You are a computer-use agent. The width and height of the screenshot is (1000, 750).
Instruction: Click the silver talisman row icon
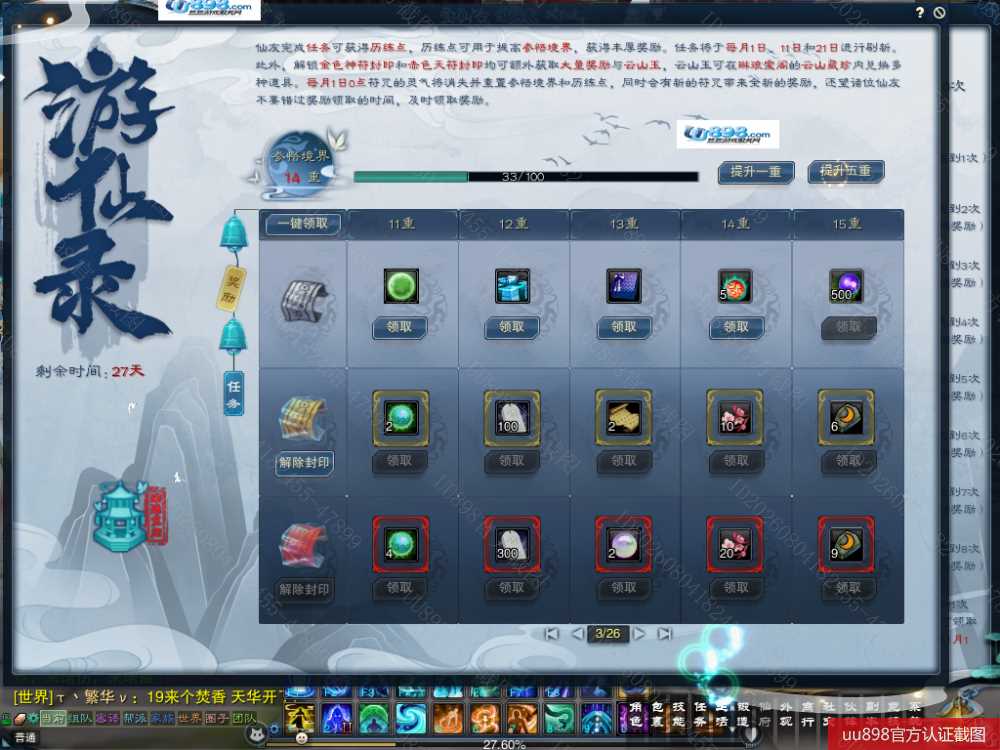304,301
